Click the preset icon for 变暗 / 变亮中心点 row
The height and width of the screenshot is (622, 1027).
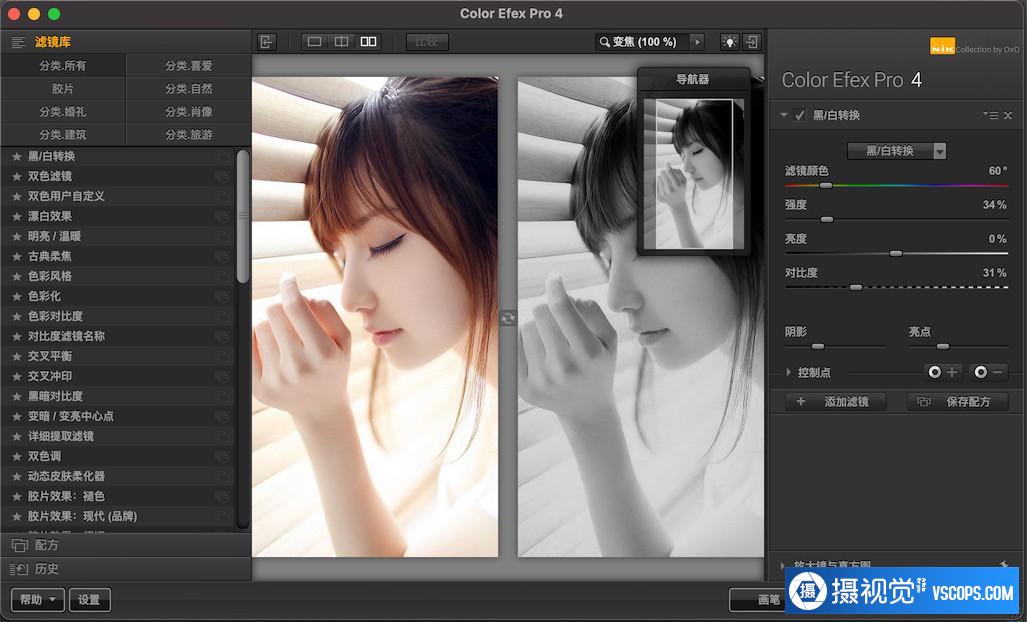[x=222, y=416]
